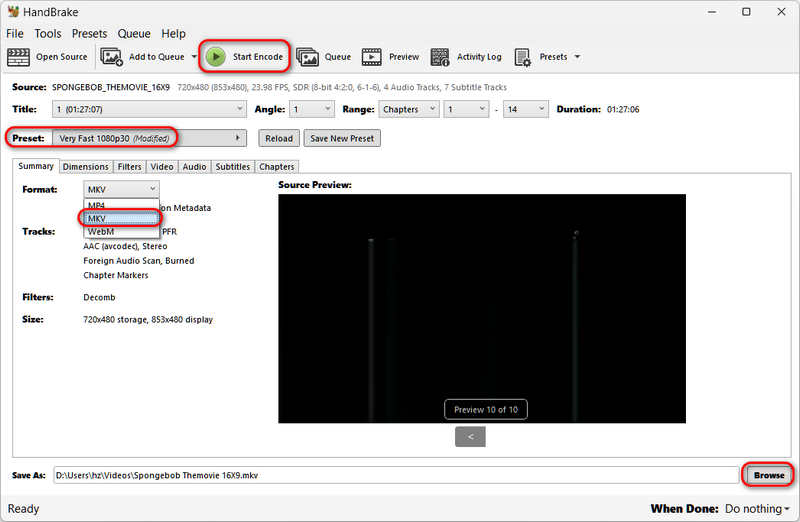Image resolution: width=800 pixels, height=522 pixels.
Task: Switch to the Video tab
Action: (x=162, y=167)
